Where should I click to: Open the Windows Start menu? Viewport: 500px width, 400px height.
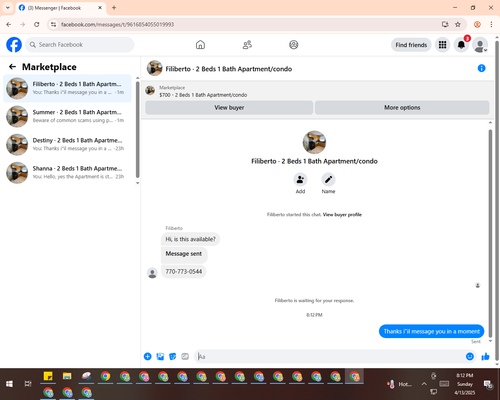point(9,384)
